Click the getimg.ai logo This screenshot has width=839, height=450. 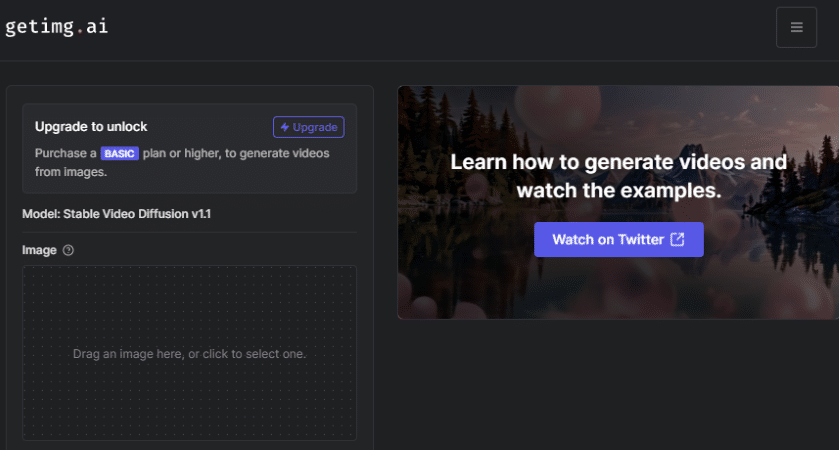[x=56, y=27]
